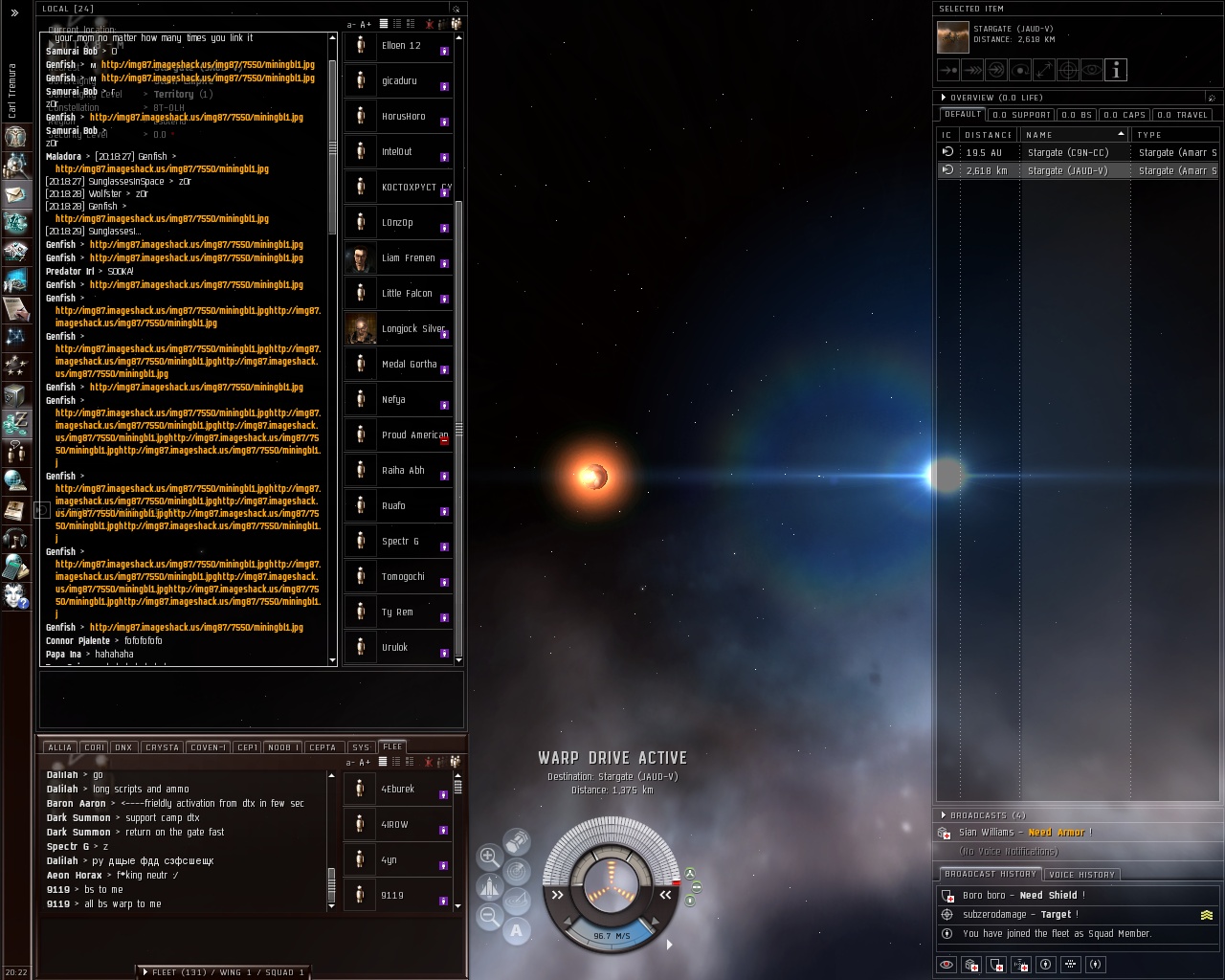The width and height of the screenshot is (1225, 980).
Task: Open the globe browser icon in the sidebar
Action: click(15, 480)
